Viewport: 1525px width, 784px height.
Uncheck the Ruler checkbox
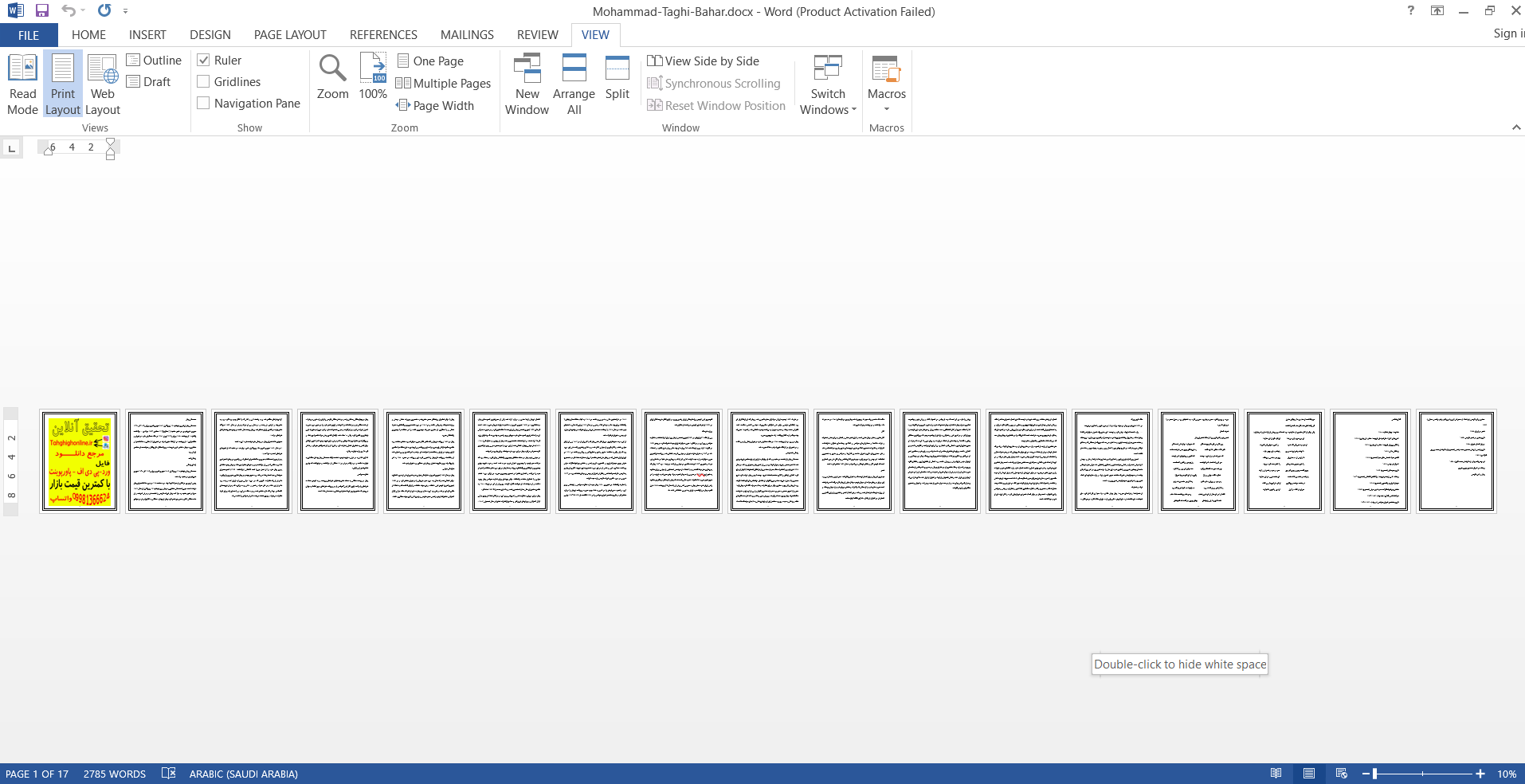tap(204, 61)
